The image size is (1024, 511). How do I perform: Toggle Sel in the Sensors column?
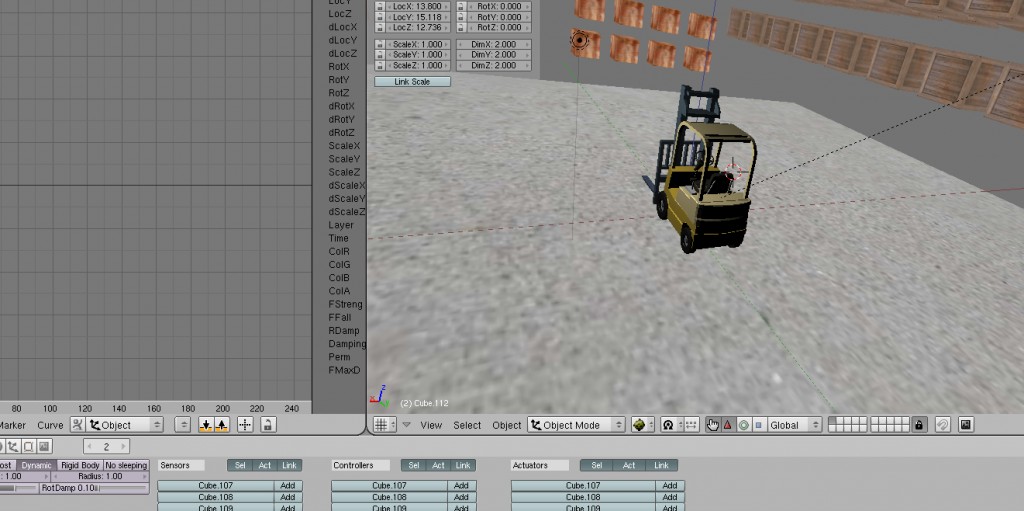click(240, 465)
